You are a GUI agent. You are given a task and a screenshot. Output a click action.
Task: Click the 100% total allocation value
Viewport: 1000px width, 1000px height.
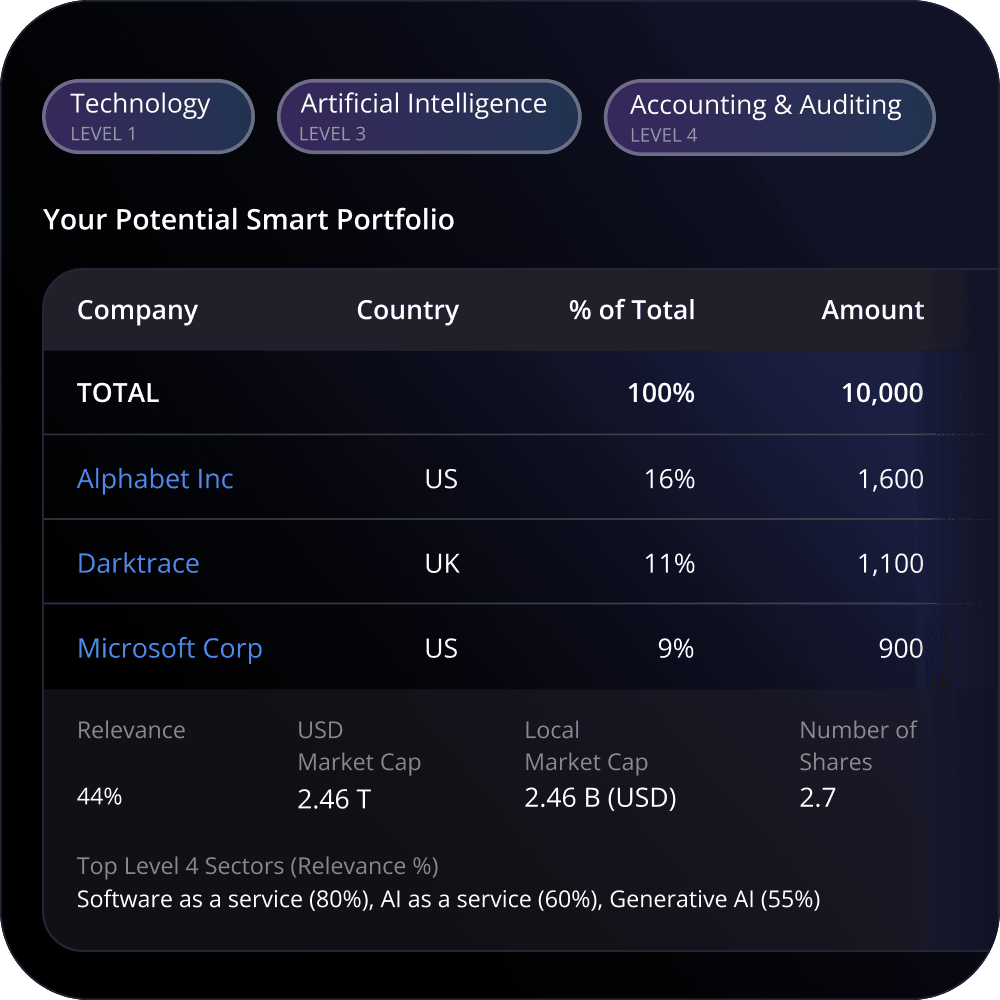(x=662, y=393)
